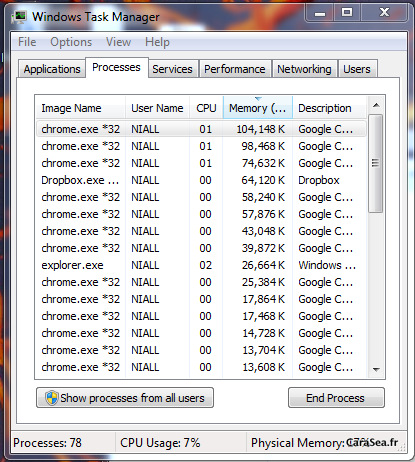This screenshot has height=462, width=415.
Task: Sort by the User Name column
Action: click(157, 108)
